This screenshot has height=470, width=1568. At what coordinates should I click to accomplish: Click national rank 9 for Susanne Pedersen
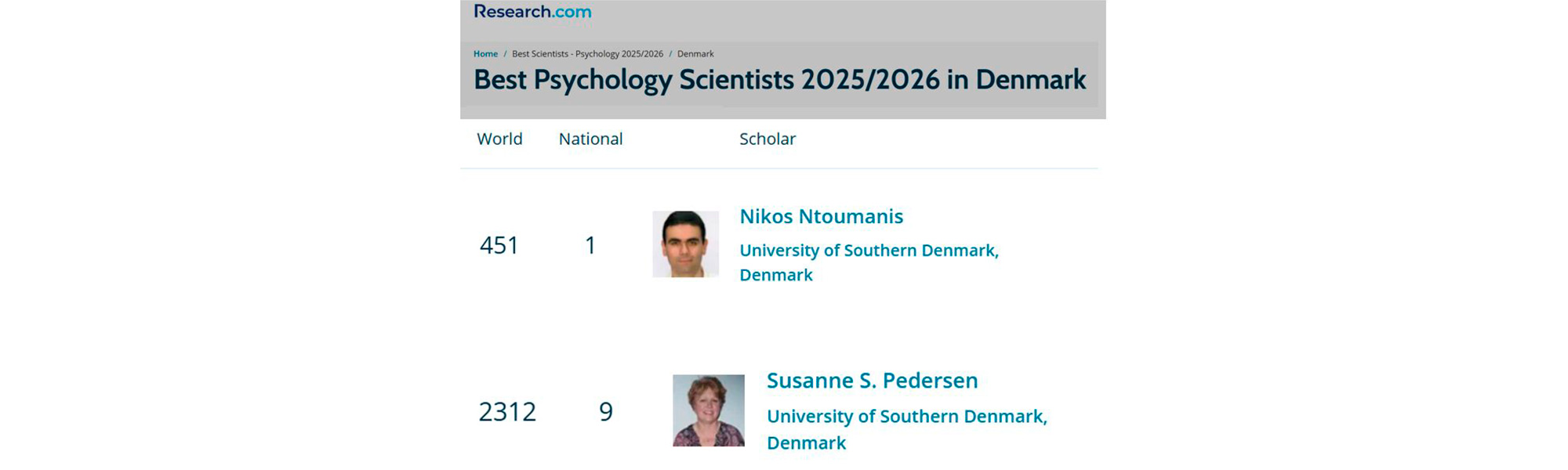tap(606, 412)
